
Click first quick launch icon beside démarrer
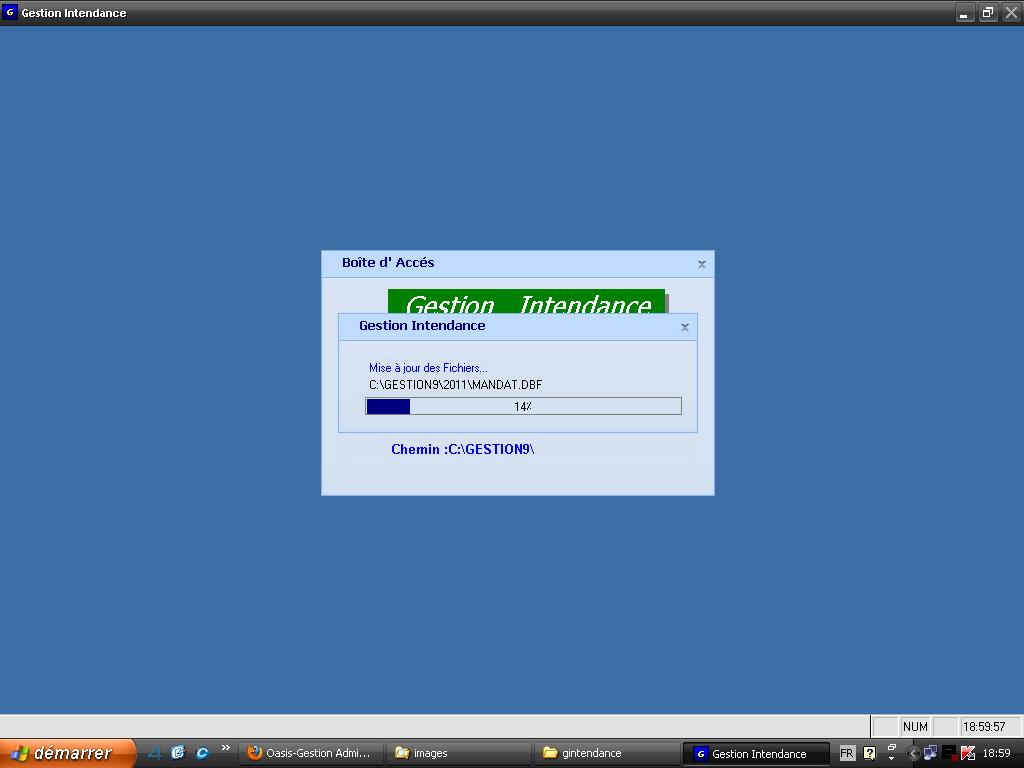pos(155,753)
